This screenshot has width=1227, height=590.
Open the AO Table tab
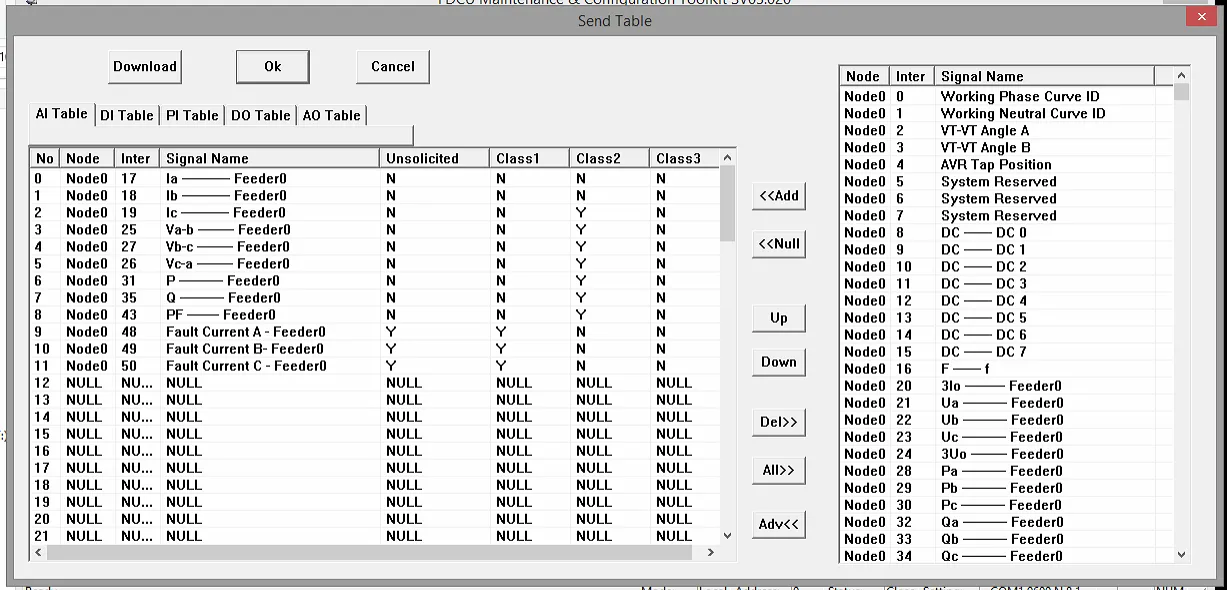point(331,116)
